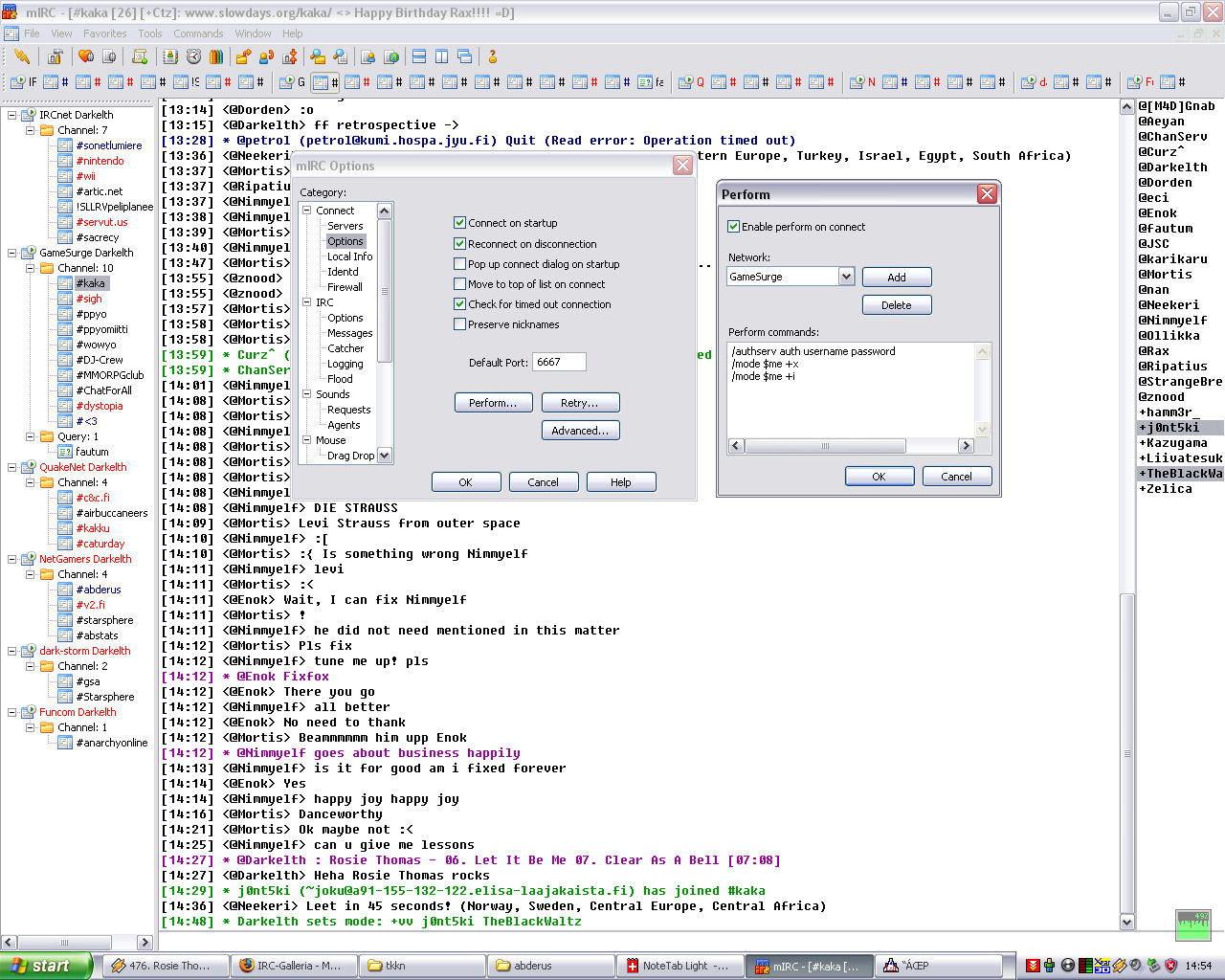This screenshot has height=980, width=1225.
Task: Toggle Check for timed out connection
Action: pyautogui.click(x=459, y=304)
